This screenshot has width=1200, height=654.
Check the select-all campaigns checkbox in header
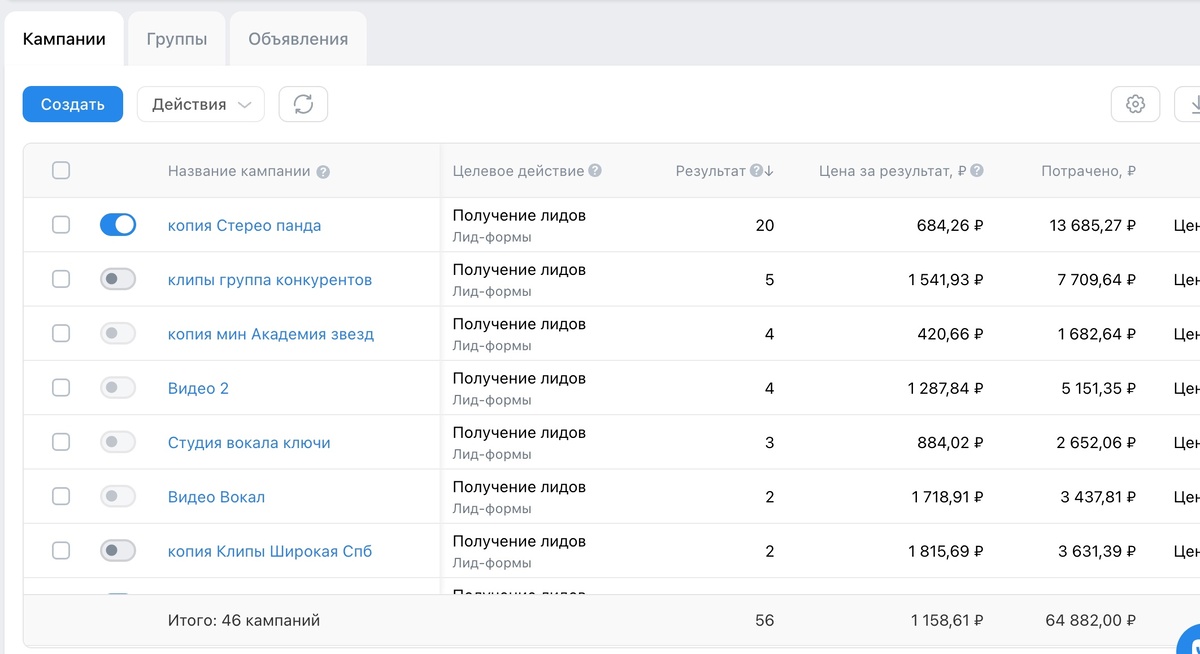point(61,170)
